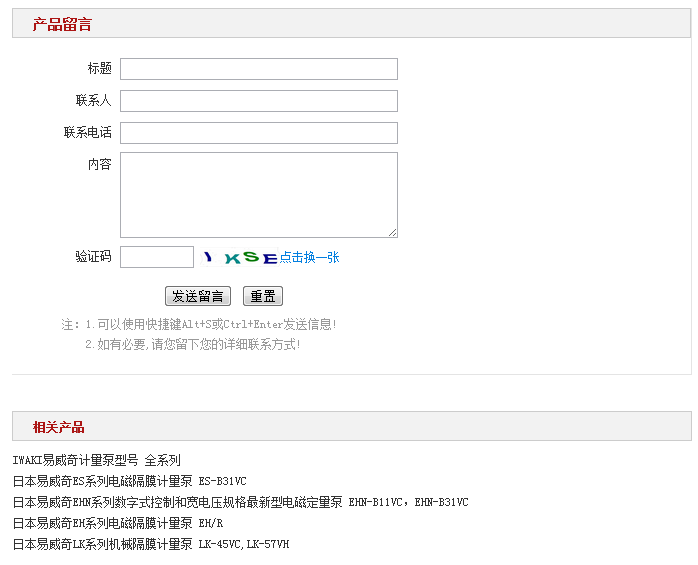The image size is (698, 565).
Task: Open the LK系列机械隔膜计量泵 LK-45VC link
Action: 151,544
